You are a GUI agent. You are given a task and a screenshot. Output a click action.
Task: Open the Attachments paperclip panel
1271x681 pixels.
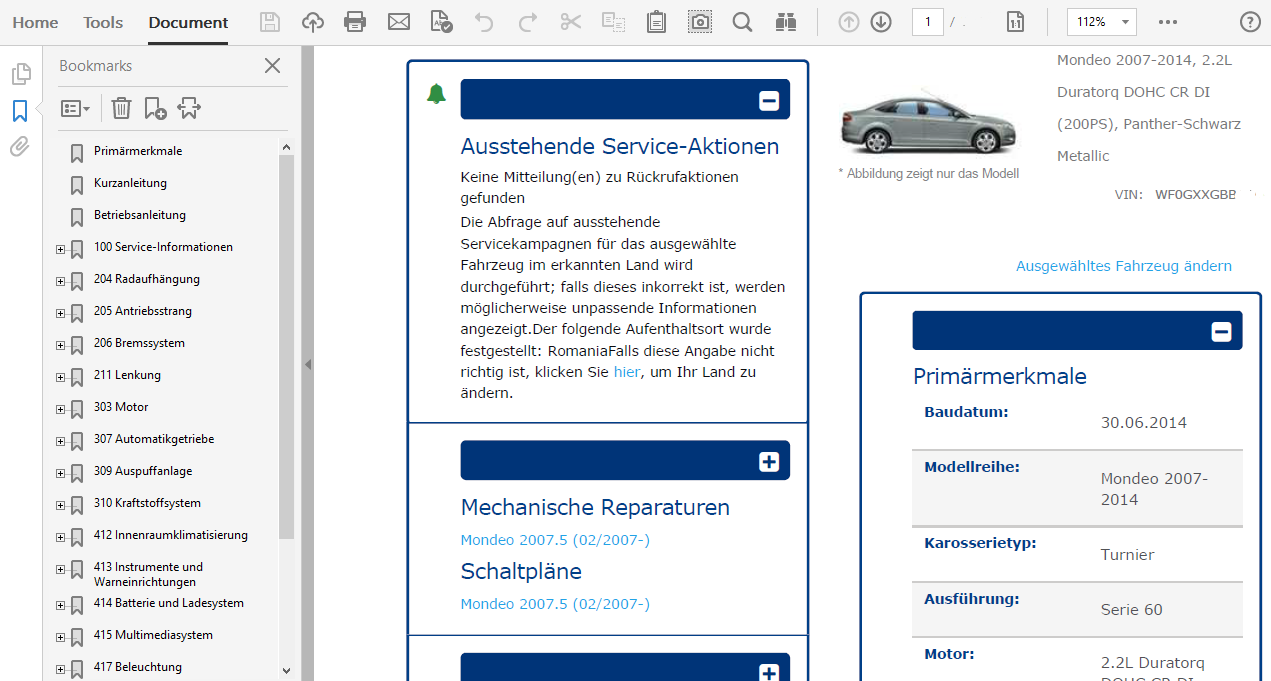pos(19,147)
